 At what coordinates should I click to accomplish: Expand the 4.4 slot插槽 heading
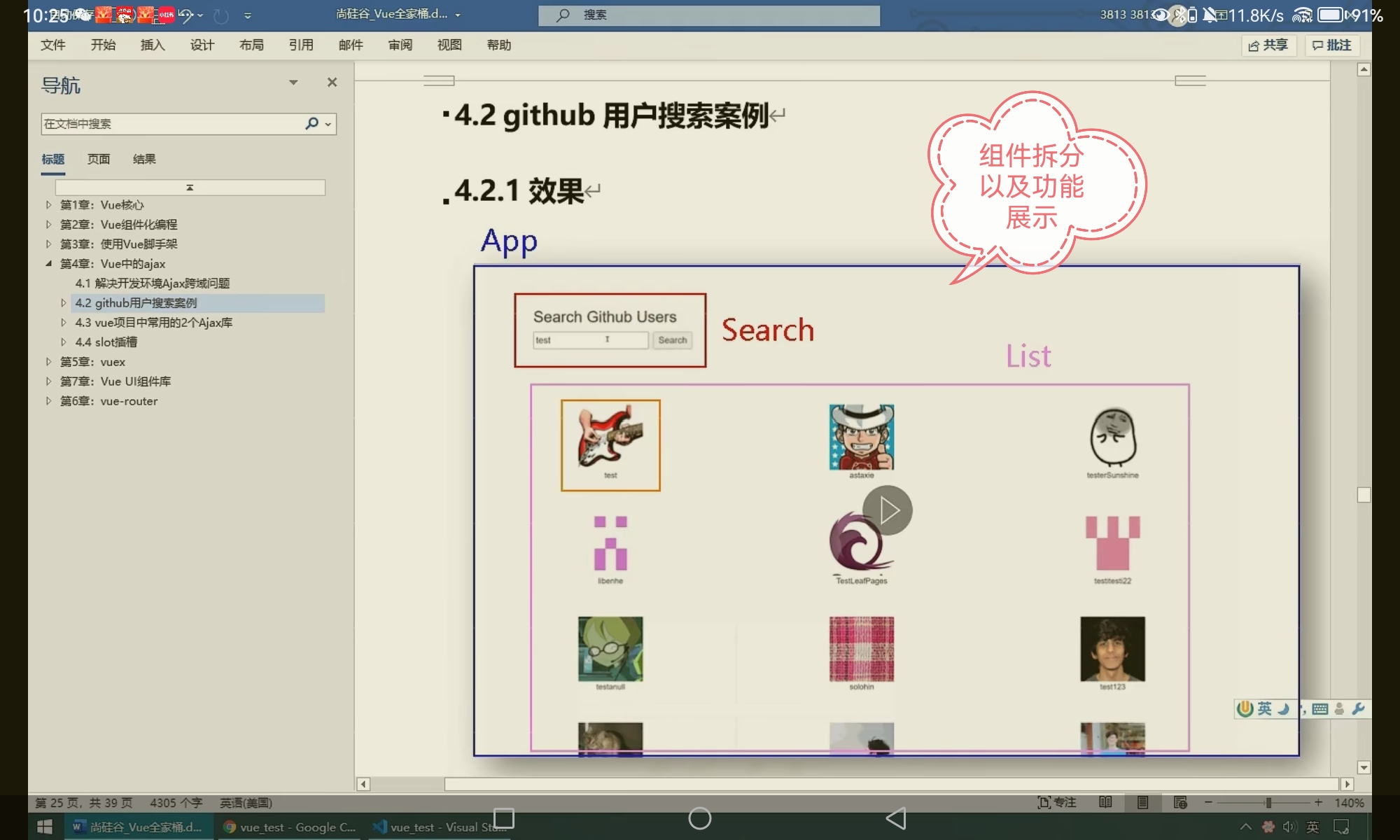click(64, 342)
